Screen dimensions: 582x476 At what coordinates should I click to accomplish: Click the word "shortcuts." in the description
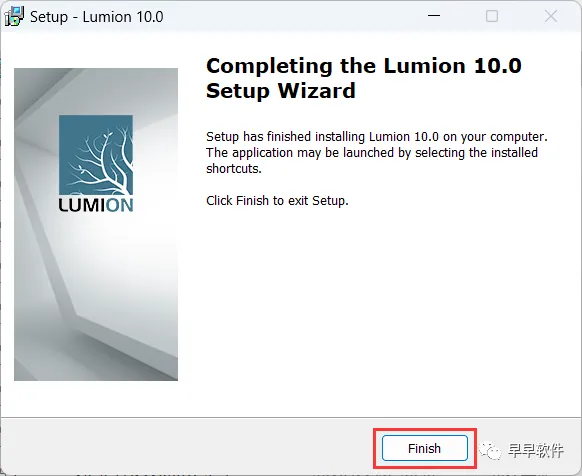(x=234, y=169)
